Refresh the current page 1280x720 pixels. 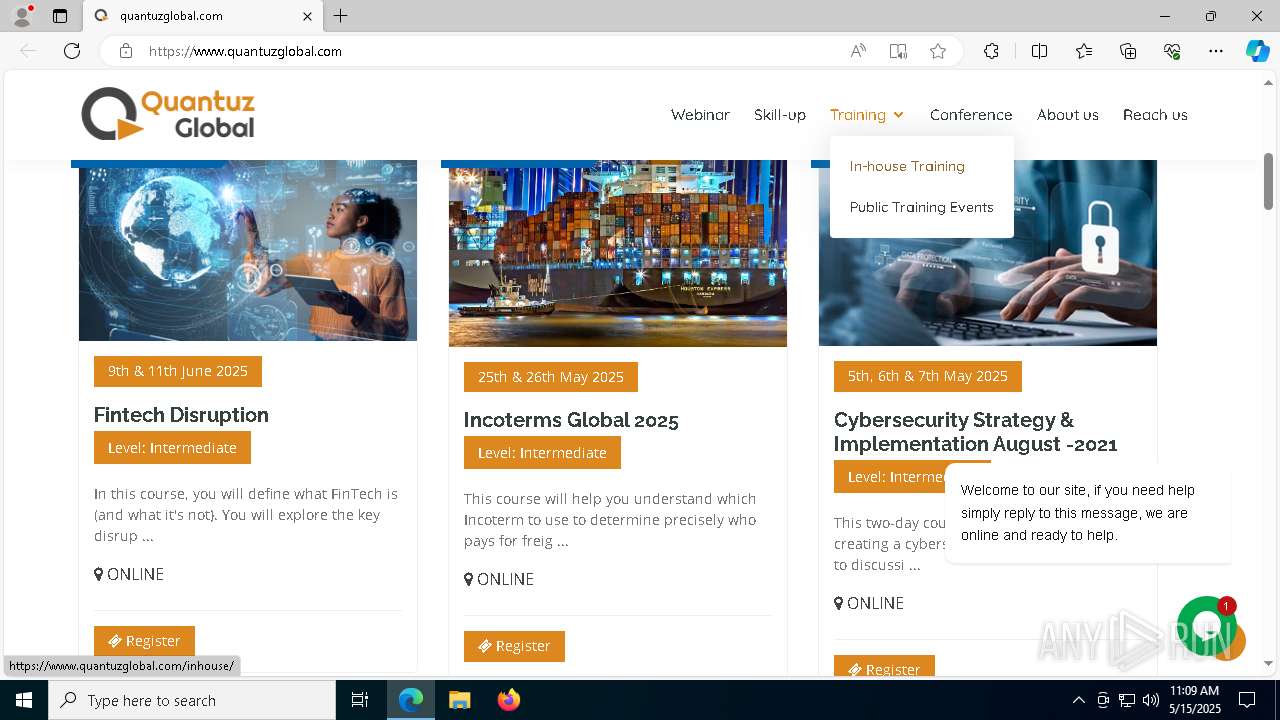(x=72, y=51)
